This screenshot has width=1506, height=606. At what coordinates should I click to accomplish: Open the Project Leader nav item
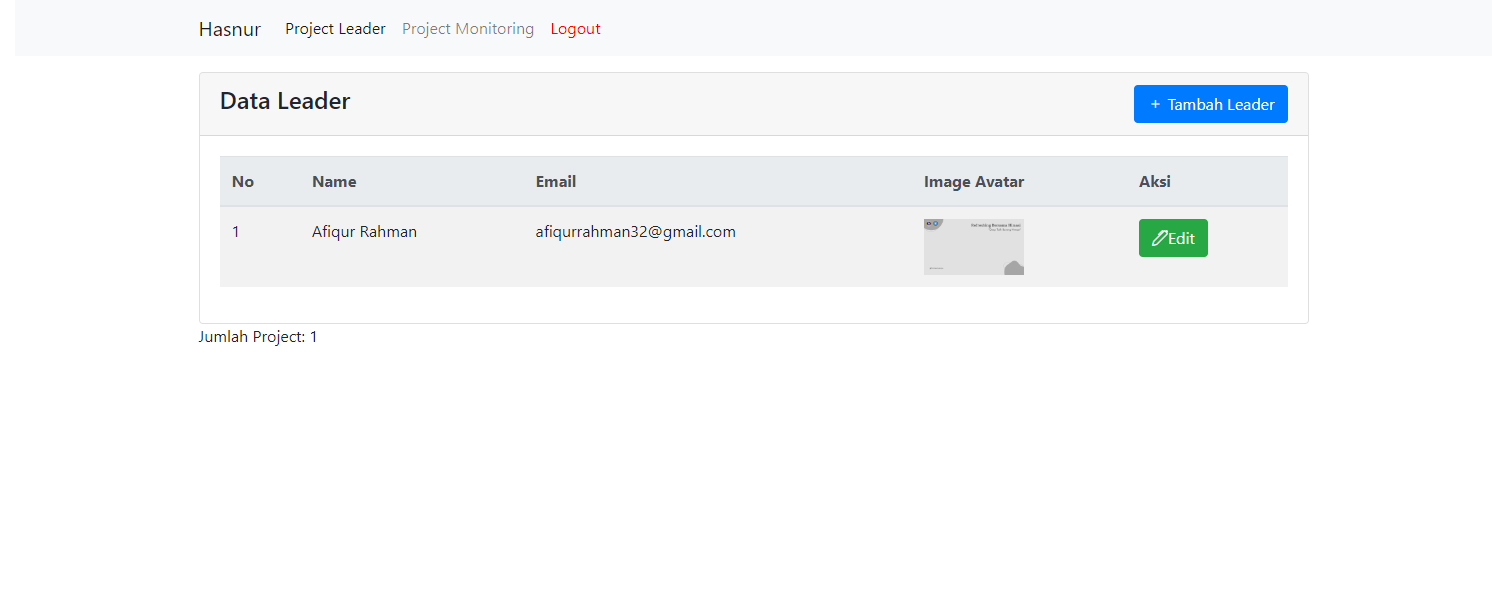[335, 29]
